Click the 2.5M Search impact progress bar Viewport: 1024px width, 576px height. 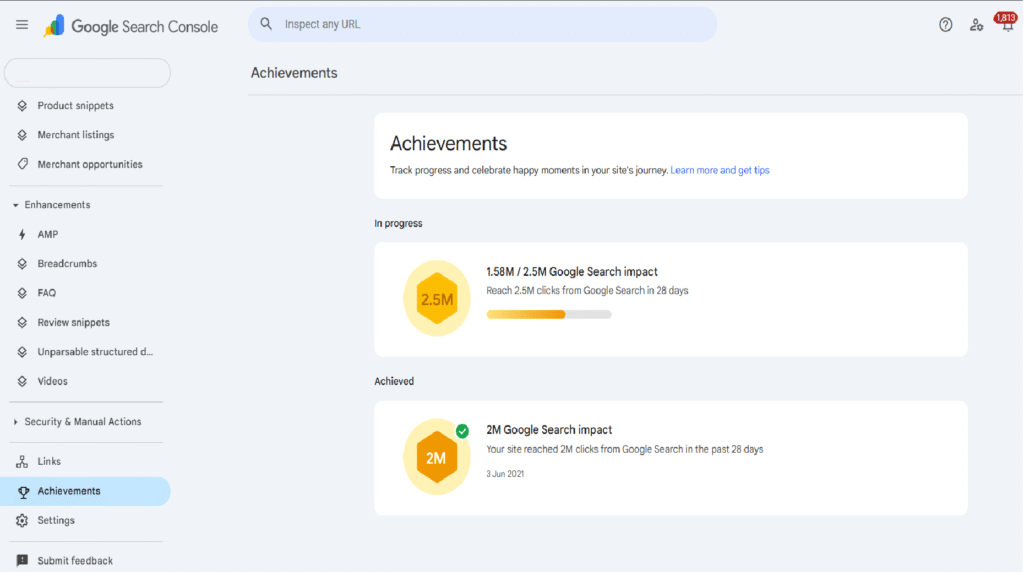point(549,315)
